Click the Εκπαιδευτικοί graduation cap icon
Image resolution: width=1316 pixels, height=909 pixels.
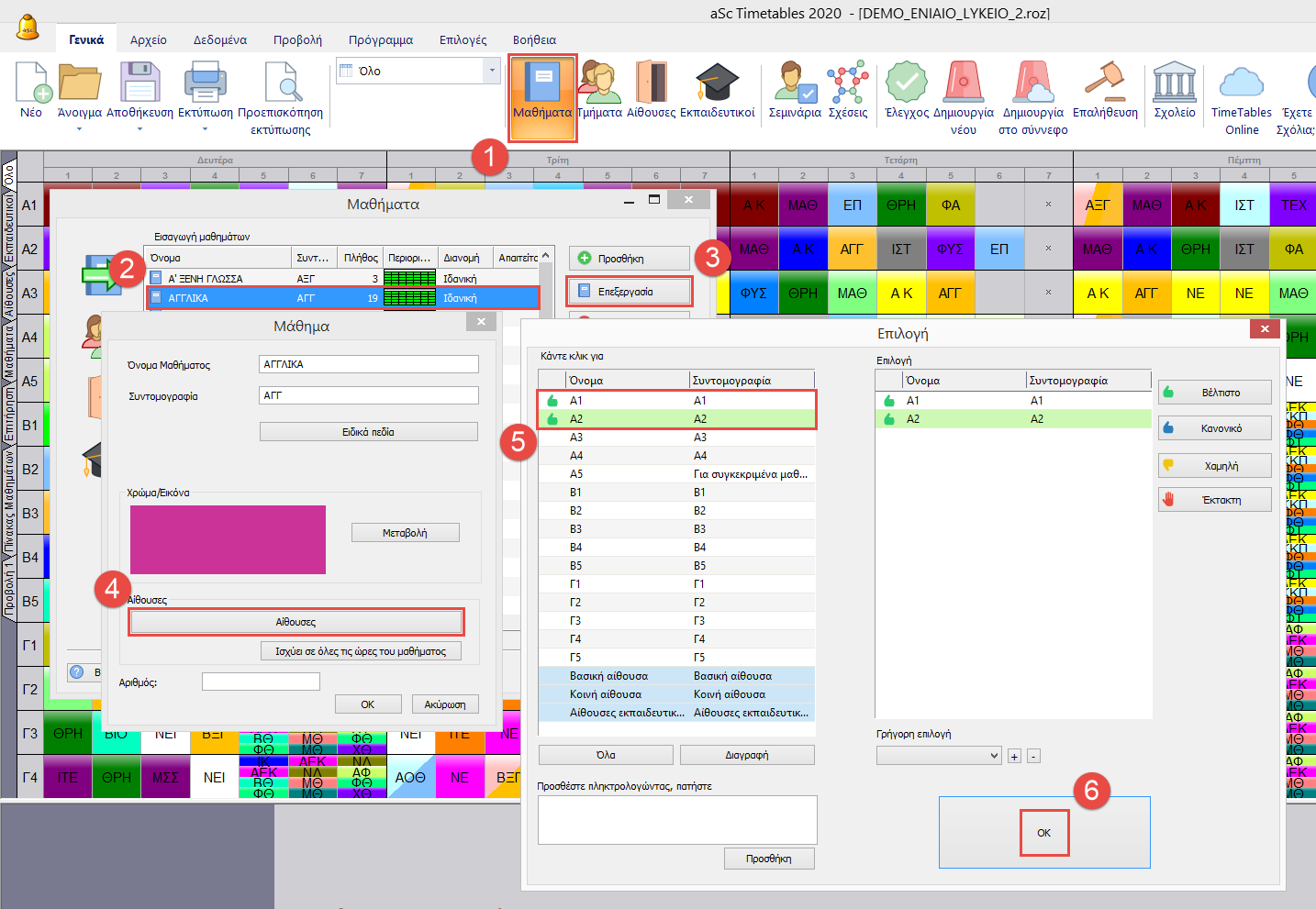pos(717,89)
